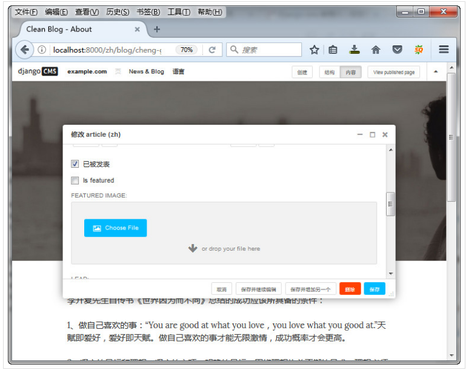The image size is (466, 370).
Task: Click the 修改 article (zh) dialog title
Action: click(x=96, y=134)
